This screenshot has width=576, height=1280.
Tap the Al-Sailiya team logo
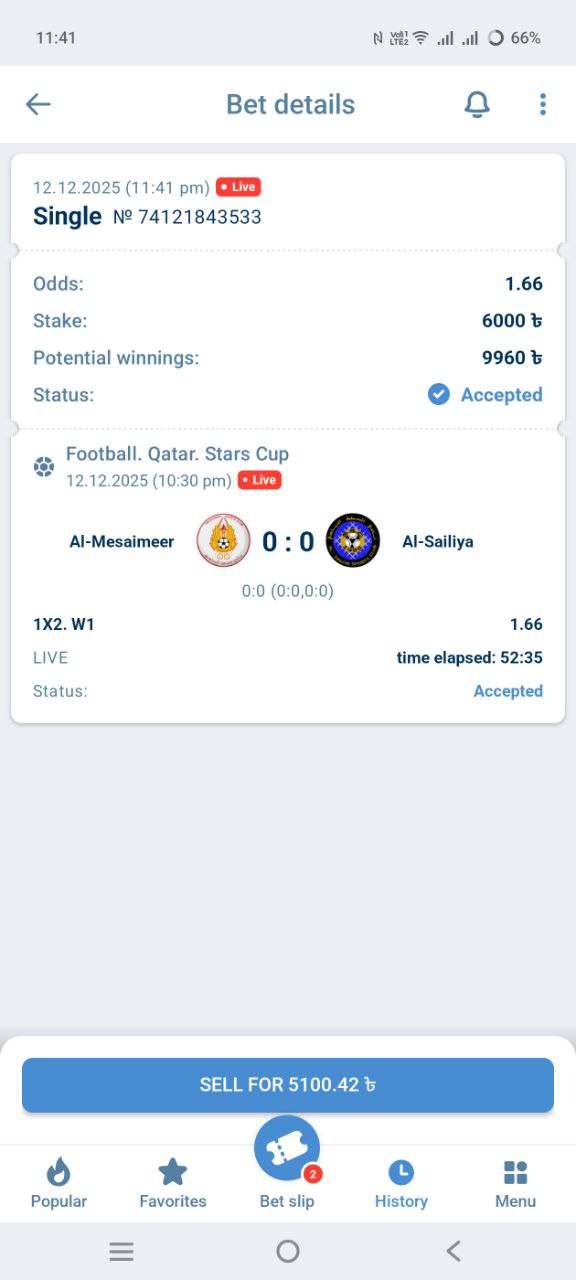click(353, 541)
